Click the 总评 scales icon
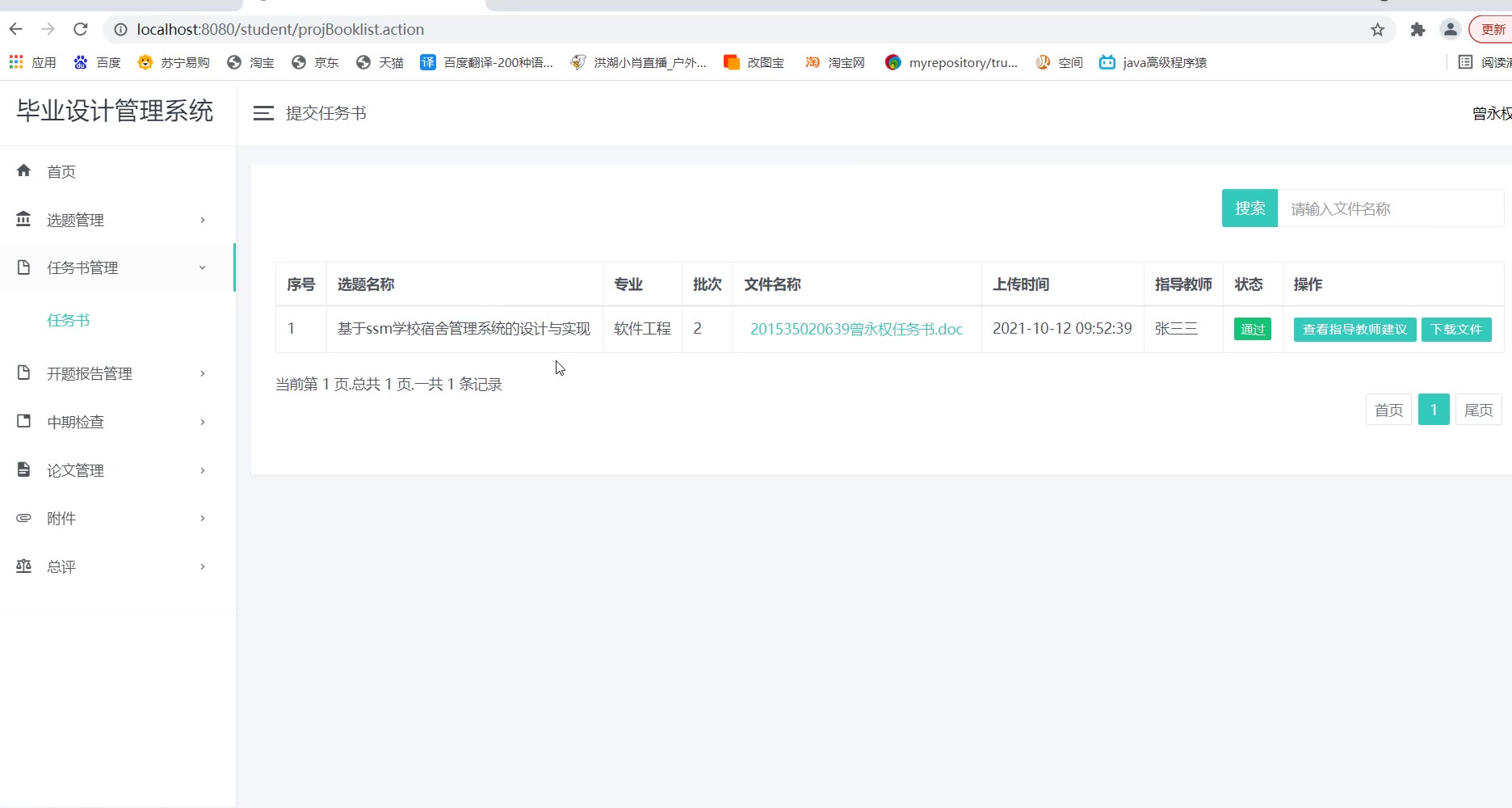 (23, 566)
